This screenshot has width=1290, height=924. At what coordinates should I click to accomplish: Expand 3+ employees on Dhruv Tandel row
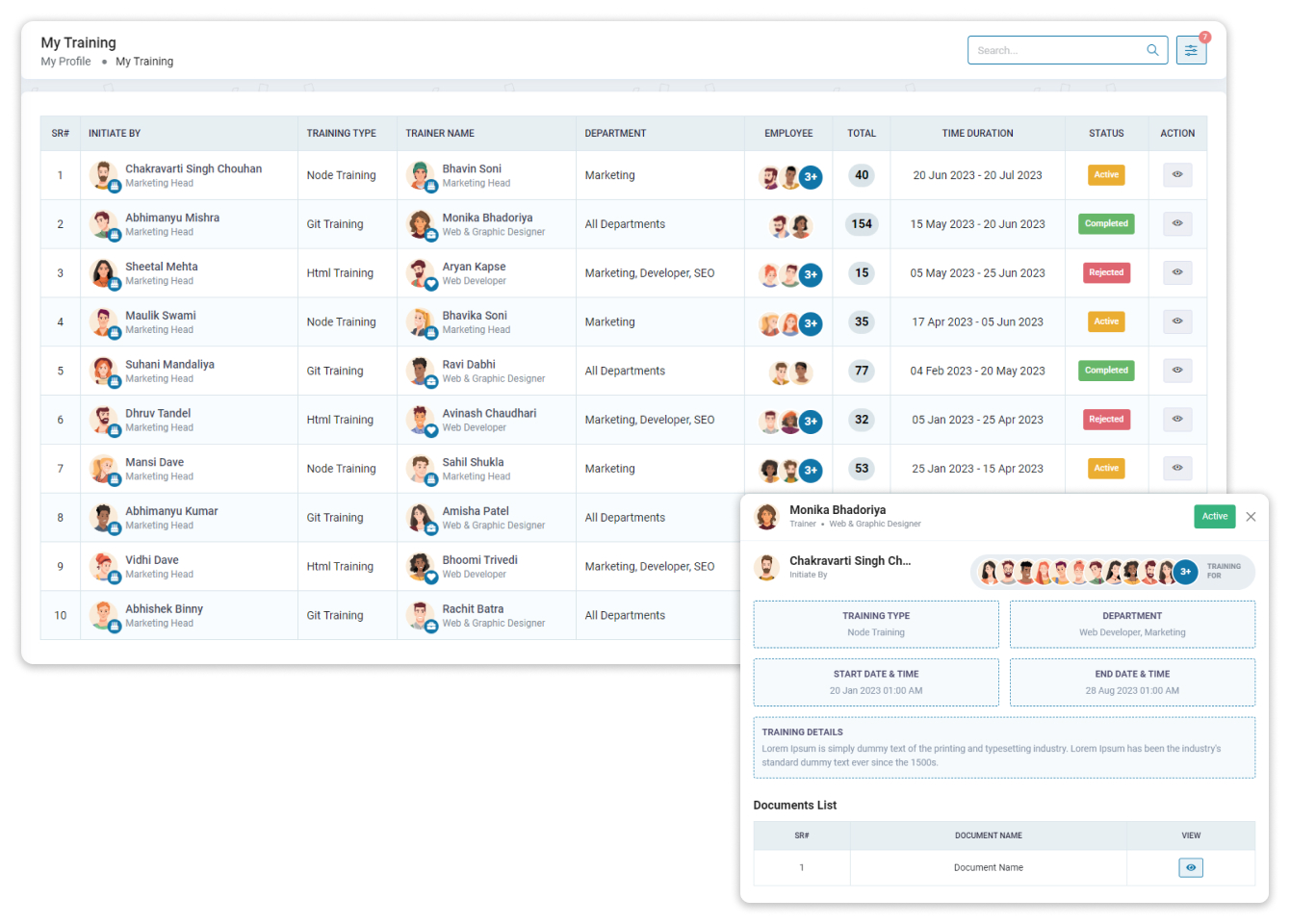[x=811, y=421]
